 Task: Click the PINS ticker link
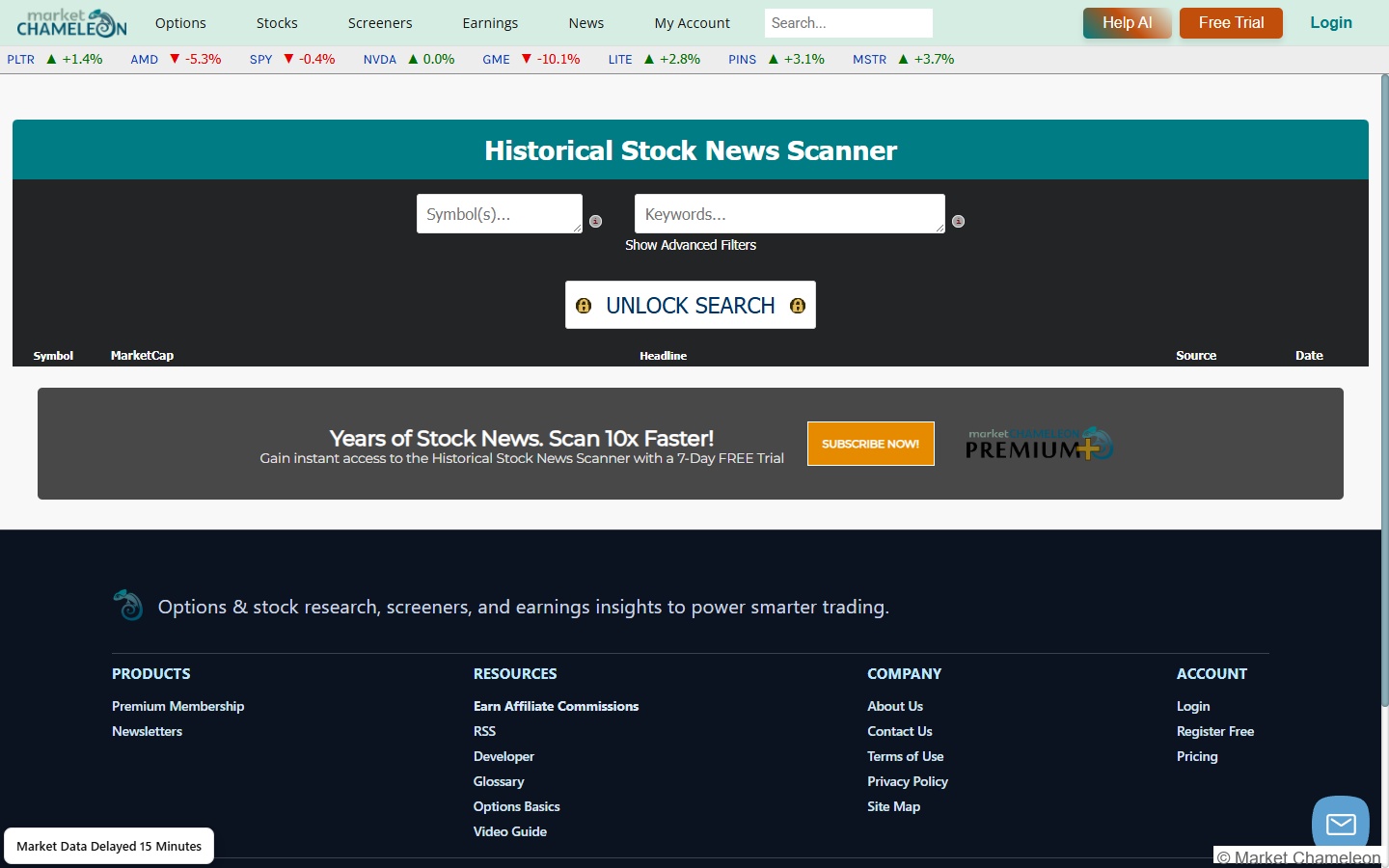(x=743, y=60)
